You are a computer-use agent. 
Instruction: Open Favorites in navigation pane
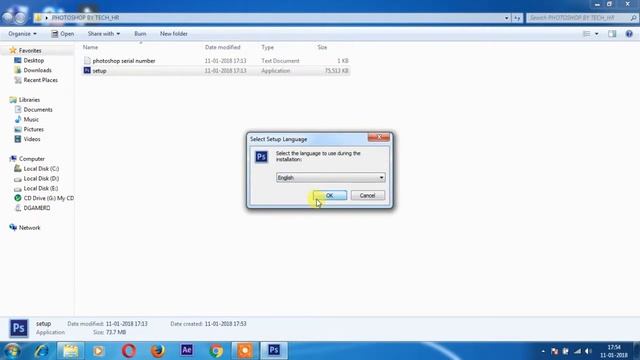pyautogui.click(x=30, y=51)
